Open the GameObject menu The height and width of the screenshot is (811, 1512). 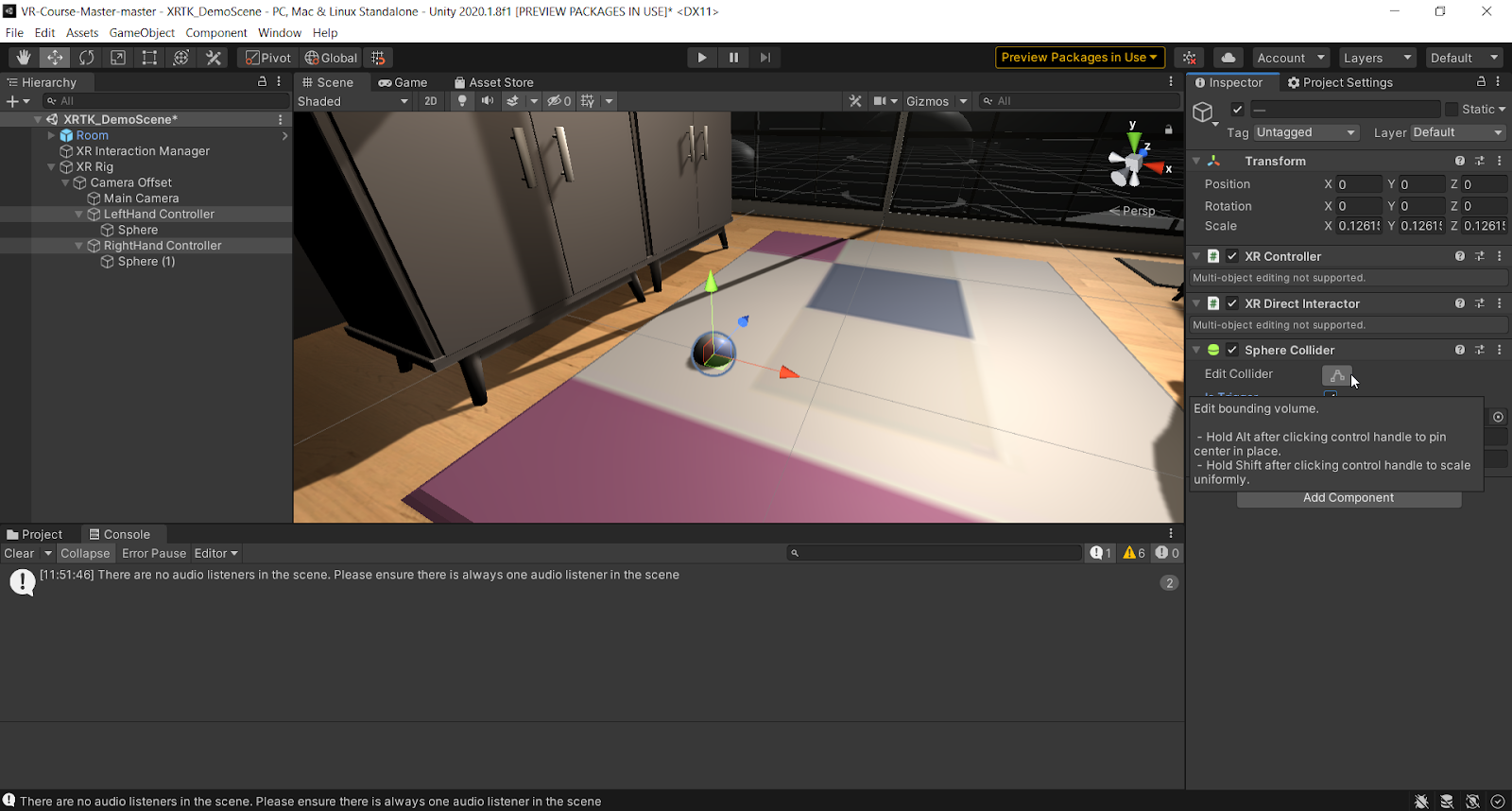[x=142, y=32]
